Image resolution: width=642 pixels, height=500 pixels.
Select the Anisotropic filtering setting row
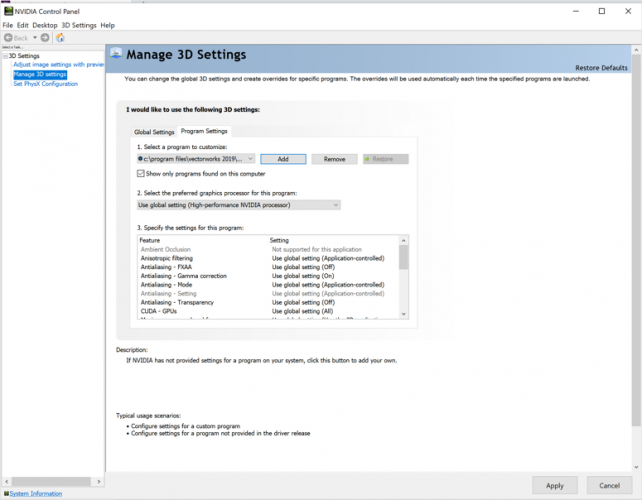(x=167, y=258)
